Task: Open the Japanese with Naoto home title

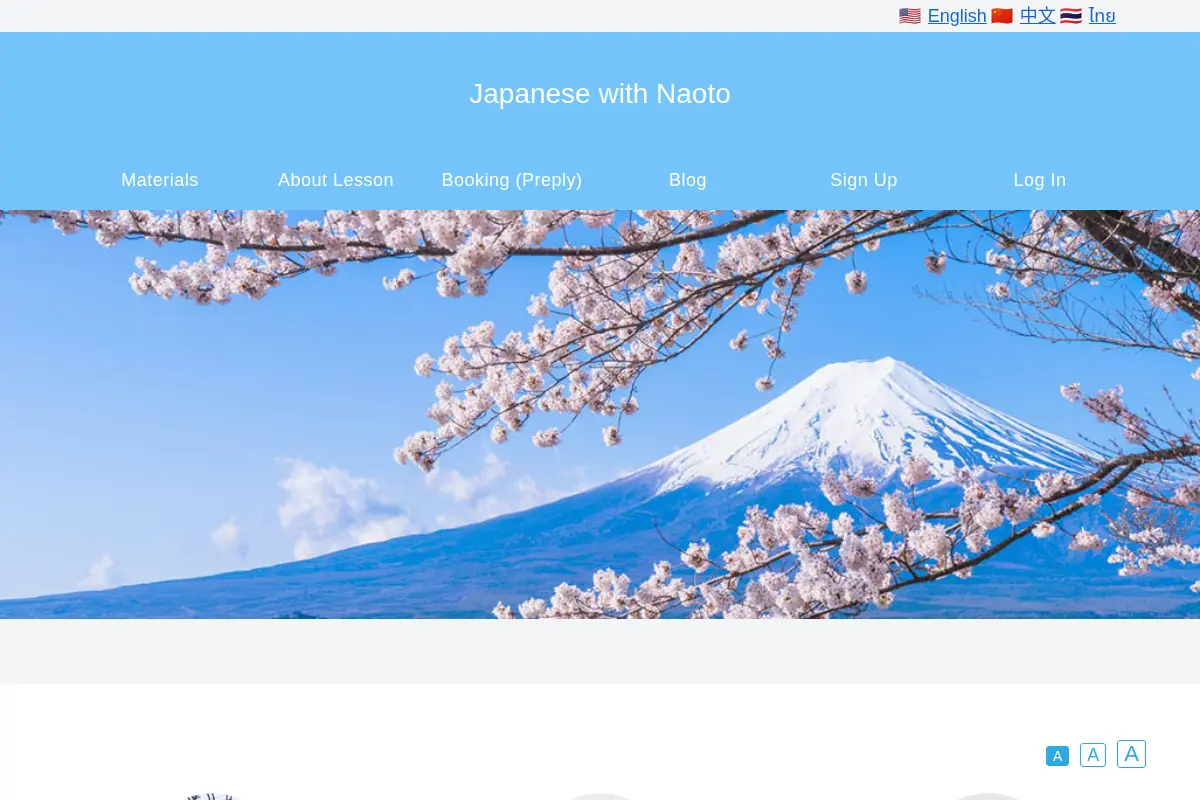Action: [x=600, y=94]
